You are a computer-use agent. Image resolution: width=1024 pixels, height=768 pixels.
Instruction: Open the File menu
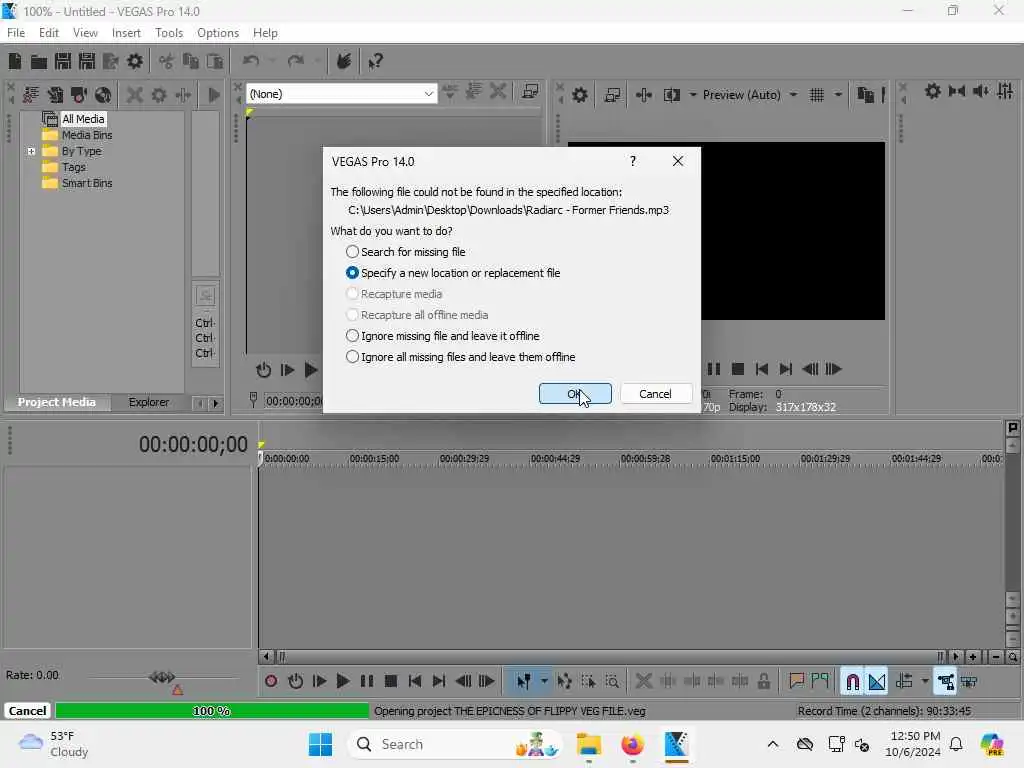16,33
